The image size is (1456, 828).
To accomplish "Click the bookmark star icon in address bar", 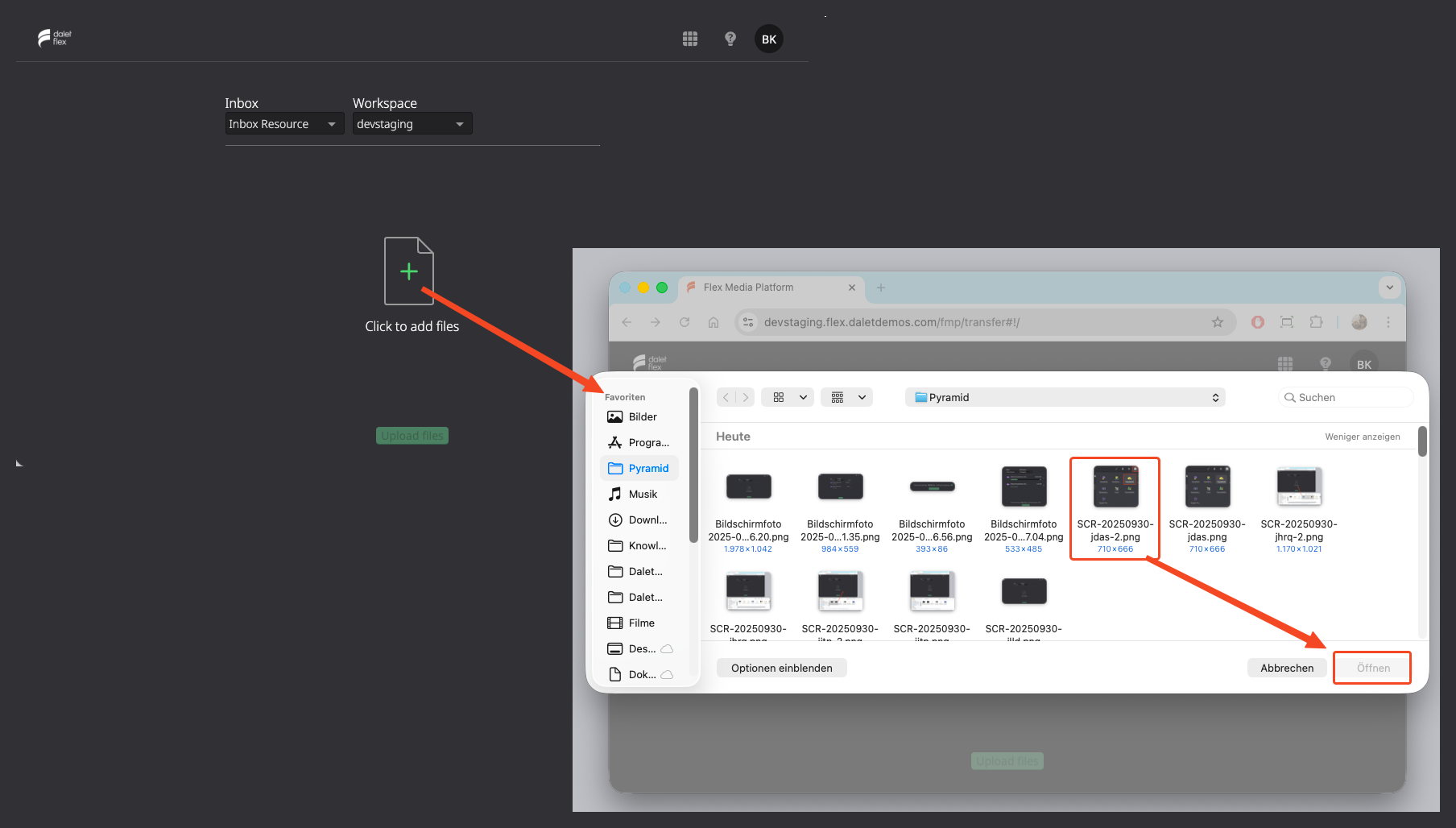I will (1218, 322).
